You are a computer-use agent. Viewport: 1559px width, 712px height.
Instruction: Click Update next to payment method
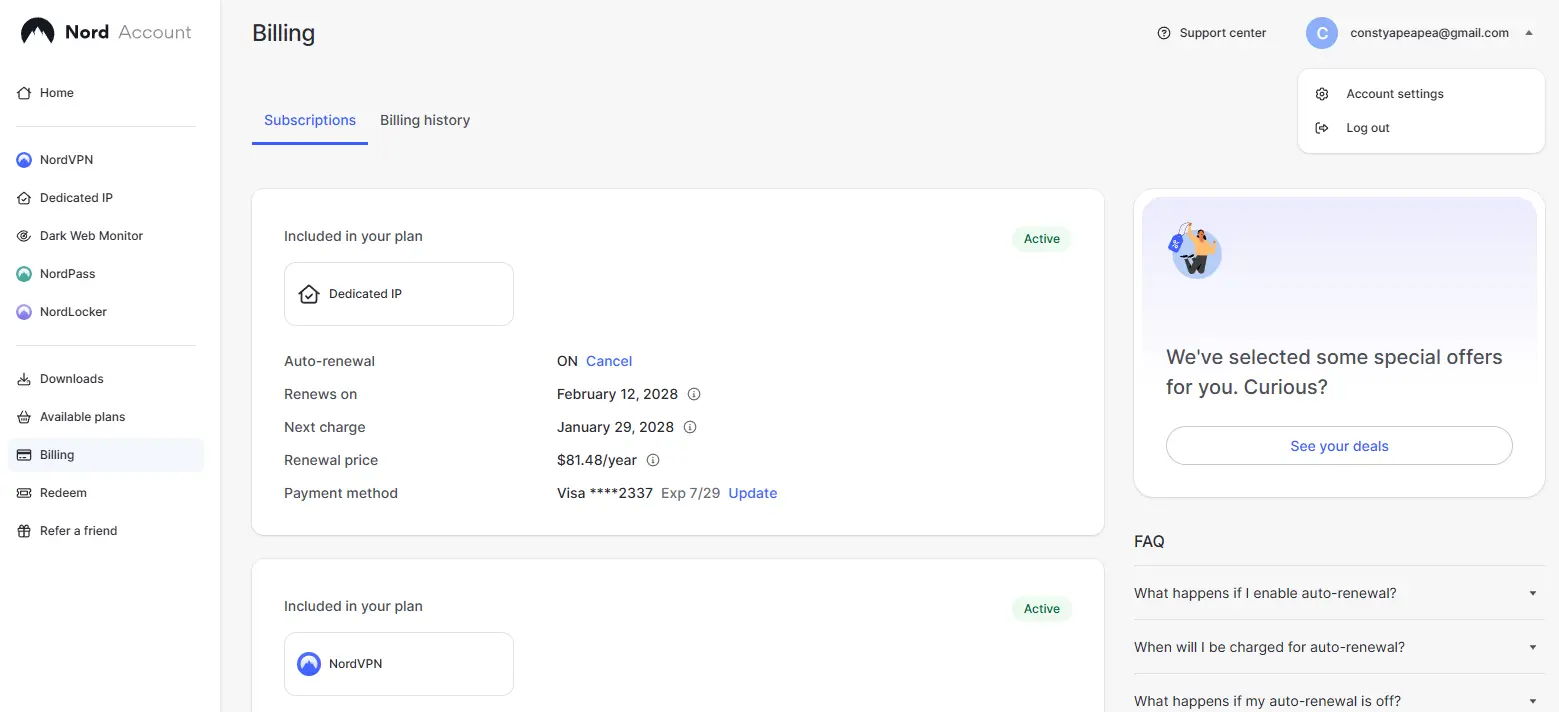point(753,493)
